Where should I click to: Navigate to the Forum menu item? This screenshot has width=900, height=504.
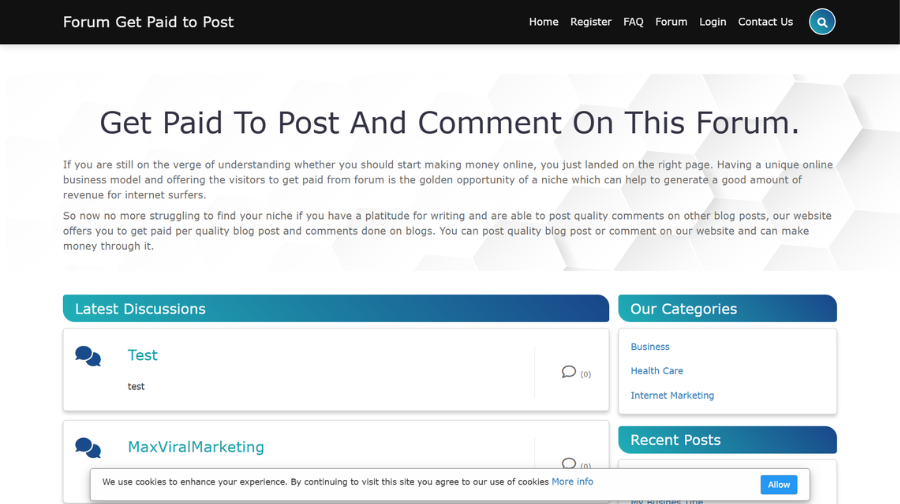tap(671, 22)
